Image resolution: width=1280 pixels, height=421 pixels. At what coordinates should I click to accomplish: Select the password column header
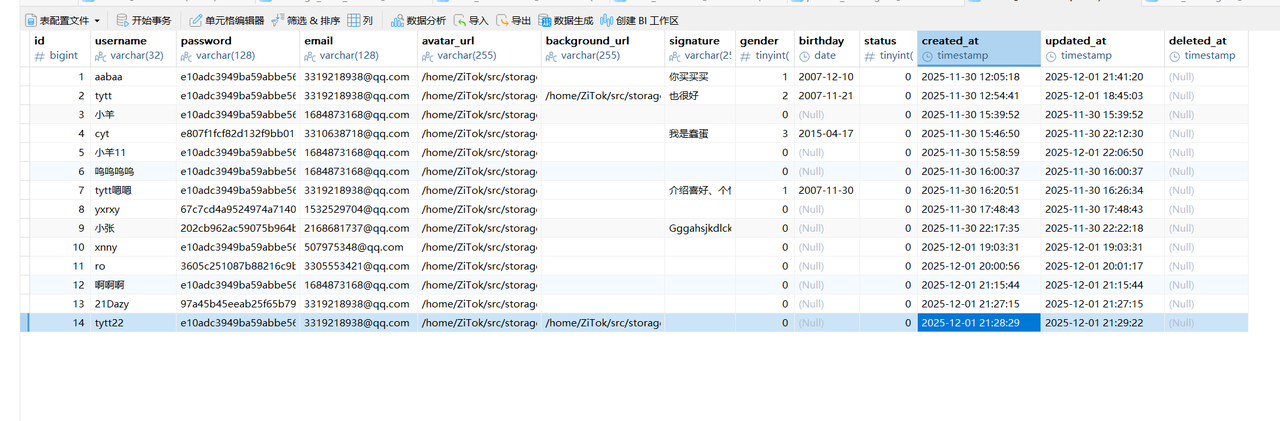[237, 48]
